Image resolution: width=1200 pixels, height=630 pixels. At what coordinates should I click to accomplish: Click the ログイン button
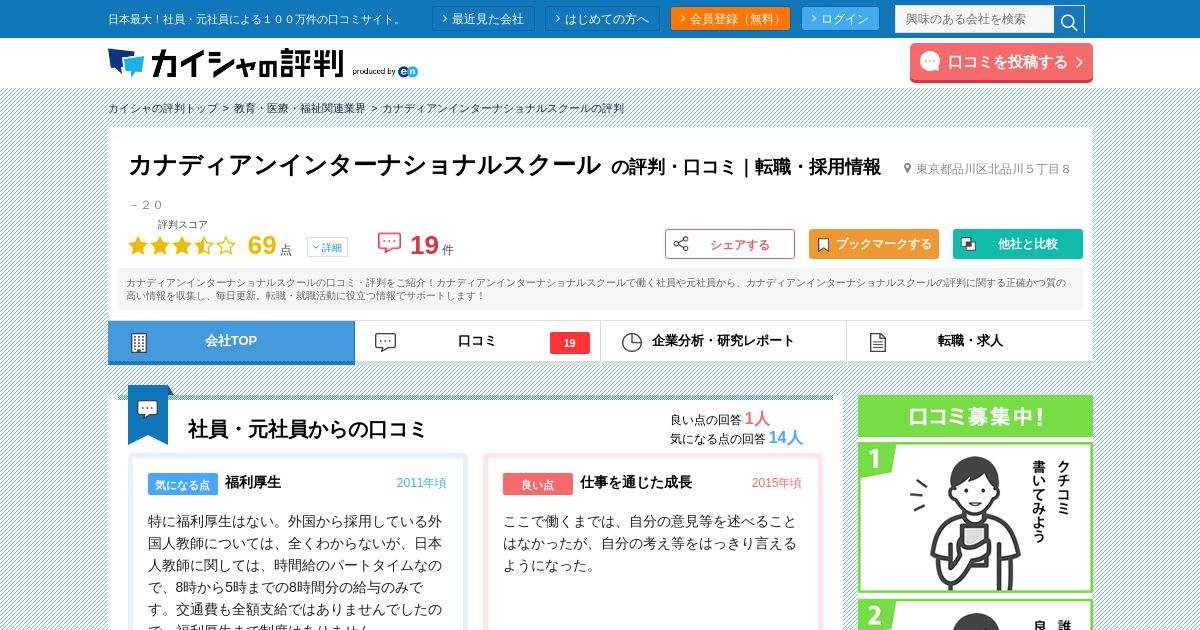[x=840, y=19]
